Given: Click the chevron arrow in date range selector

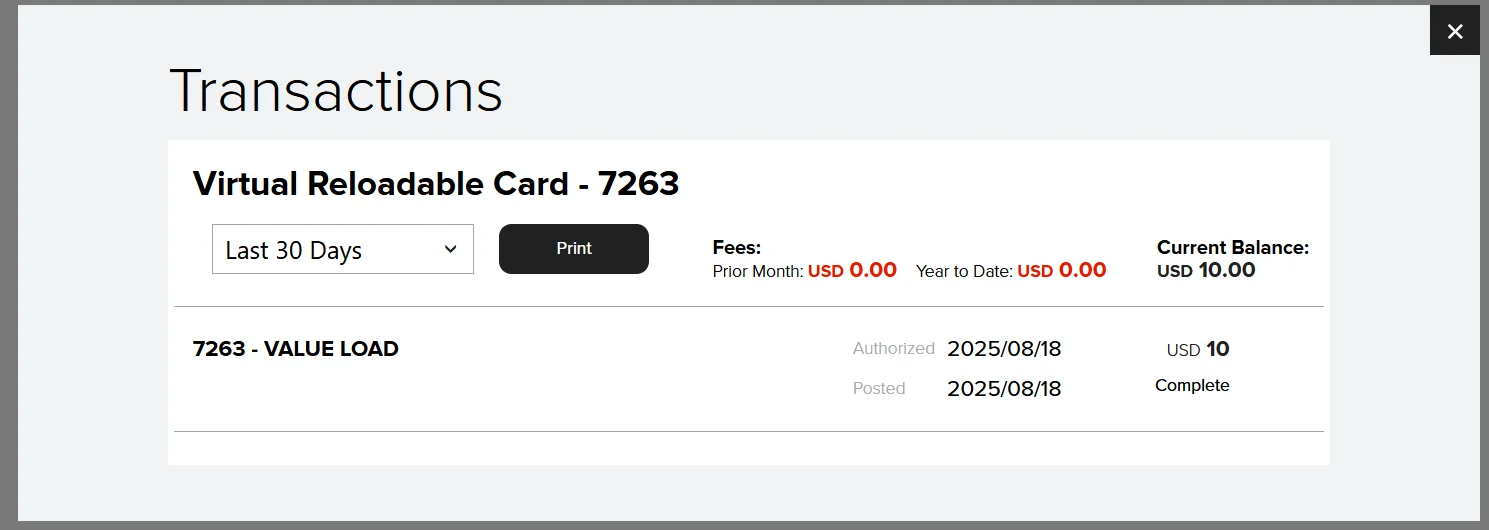Looking at the screenshot, I should pos(450,249).
